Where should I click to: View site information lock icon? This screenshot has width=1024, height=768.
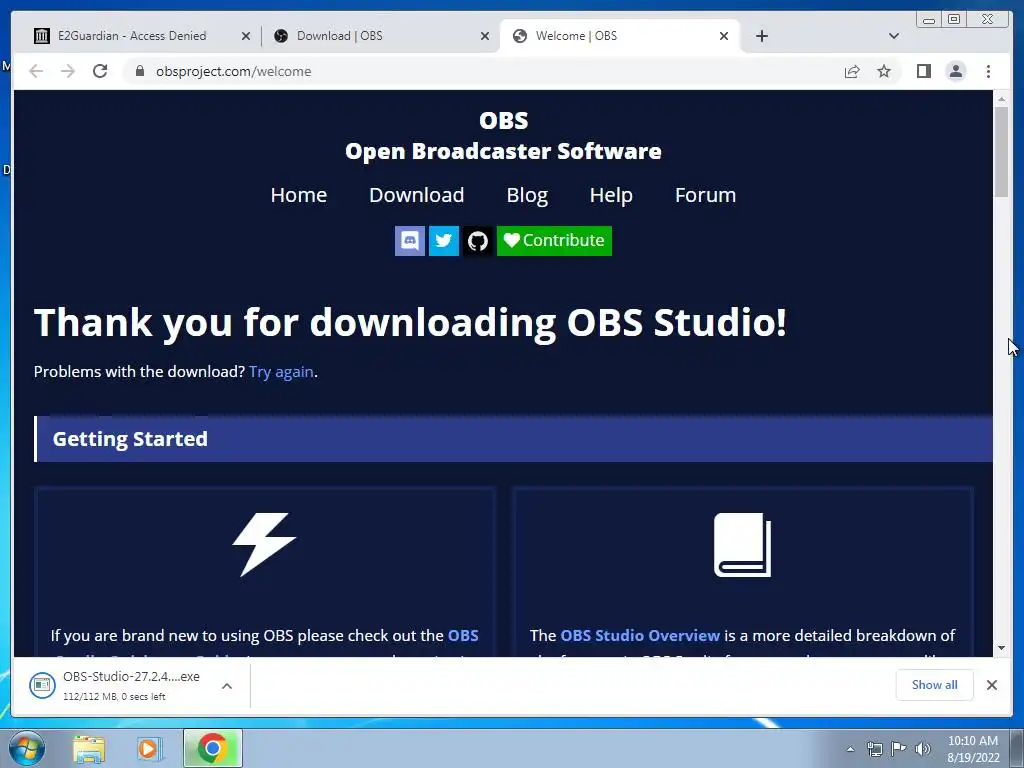(x=140, y=71)
